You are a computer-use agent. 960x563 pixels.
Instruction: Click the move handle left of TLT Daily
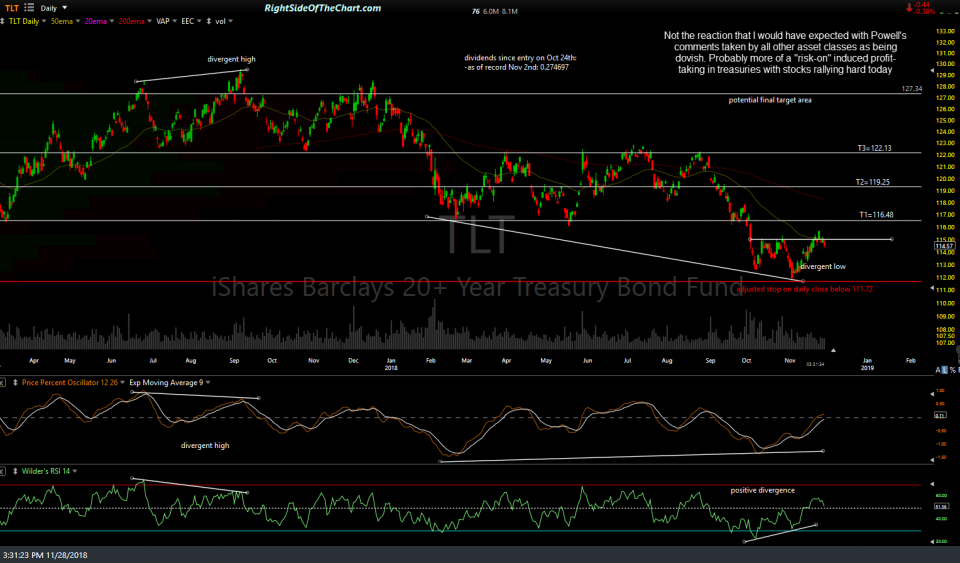pos(3,21)
